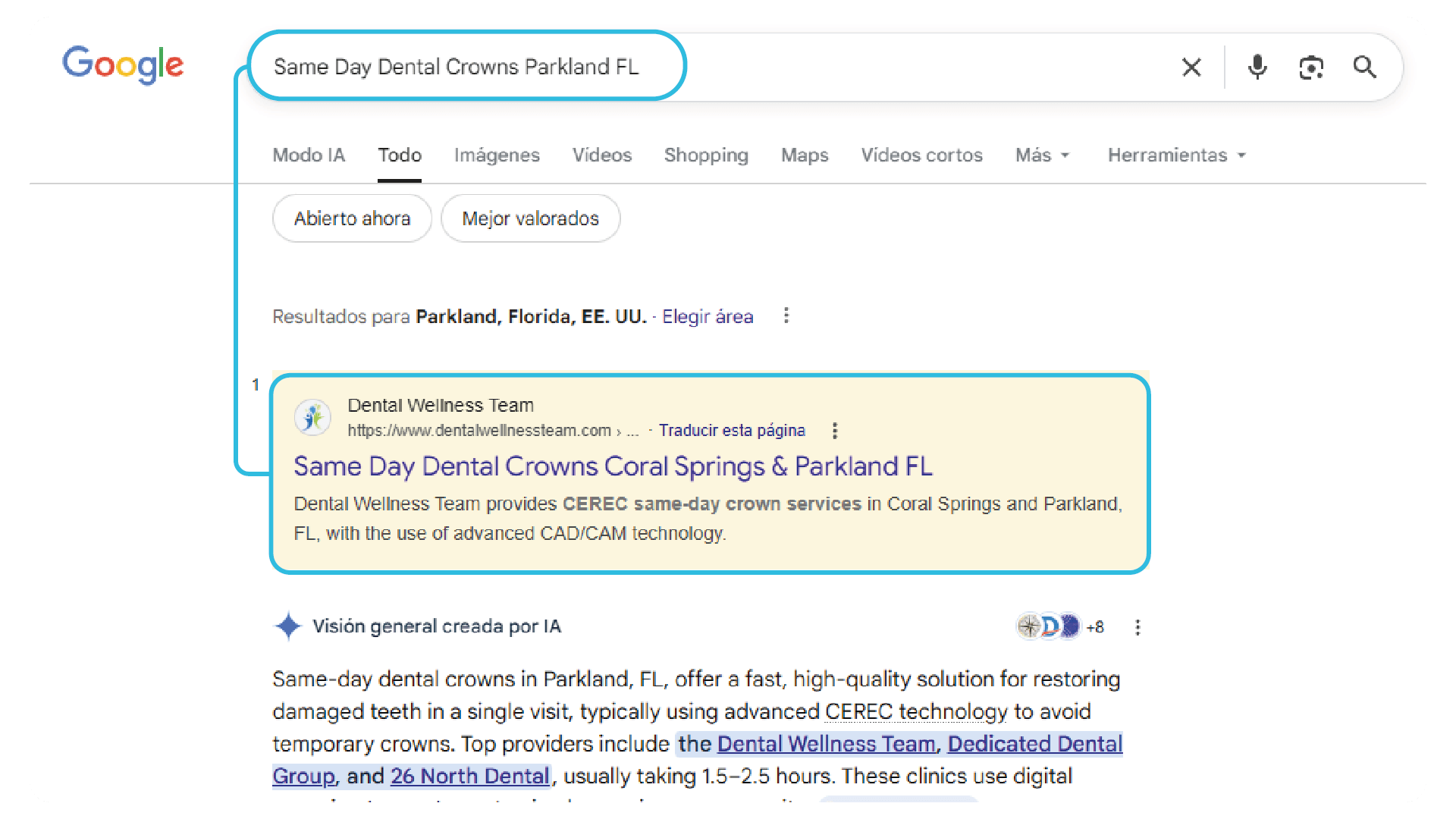Open Same Day Dental Crowns Coral Springs result
The height and width of the screenshot is (819, 1456).
coord(613,466)
